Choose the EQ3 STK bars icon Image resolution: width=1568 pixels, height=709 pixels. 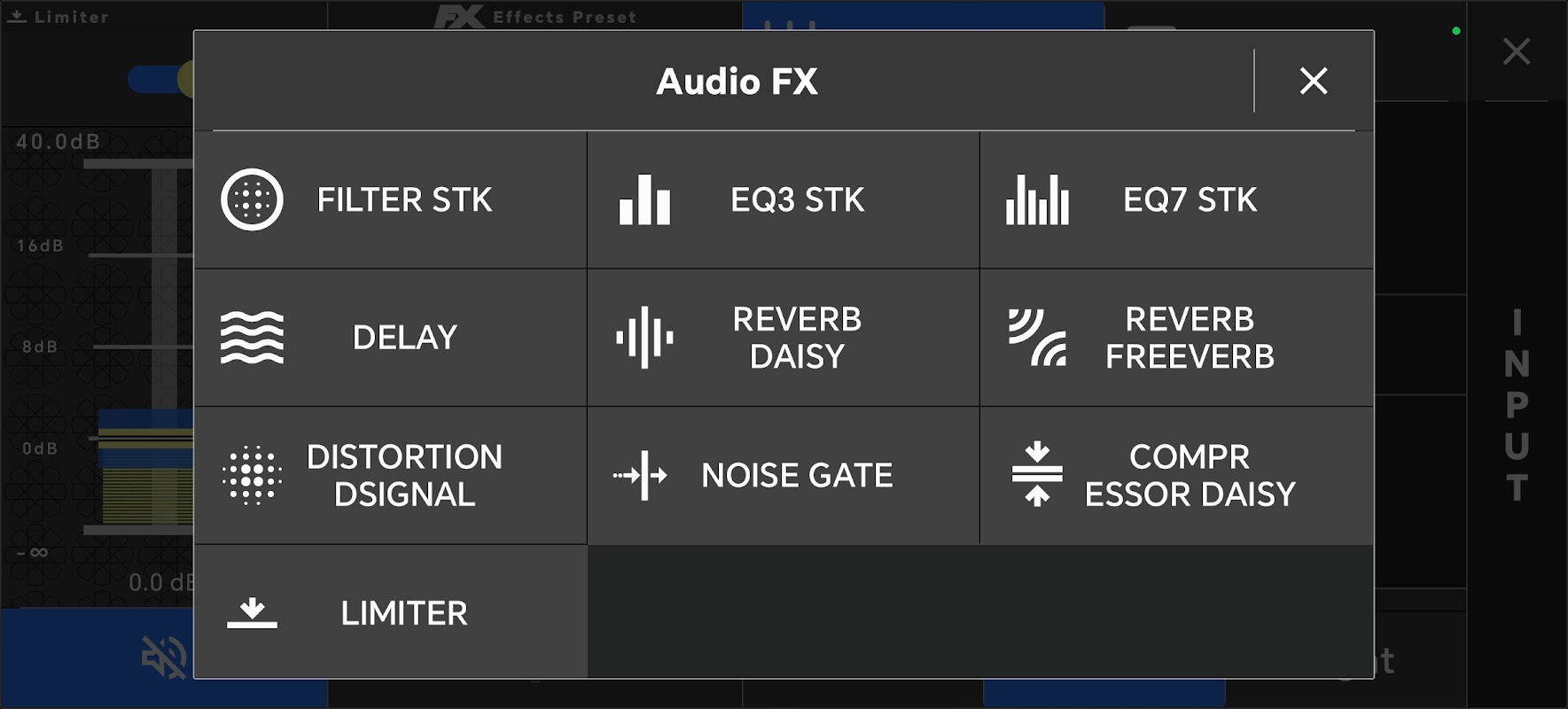644,199
